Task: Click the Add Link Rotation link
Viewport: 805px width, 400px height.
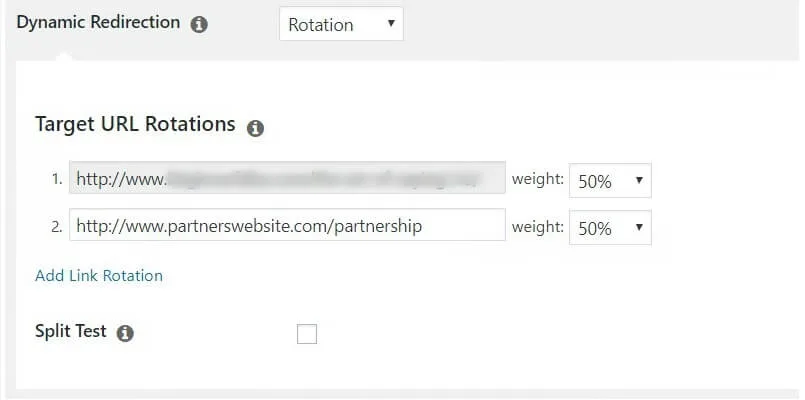Action: [x=99, y=276]
